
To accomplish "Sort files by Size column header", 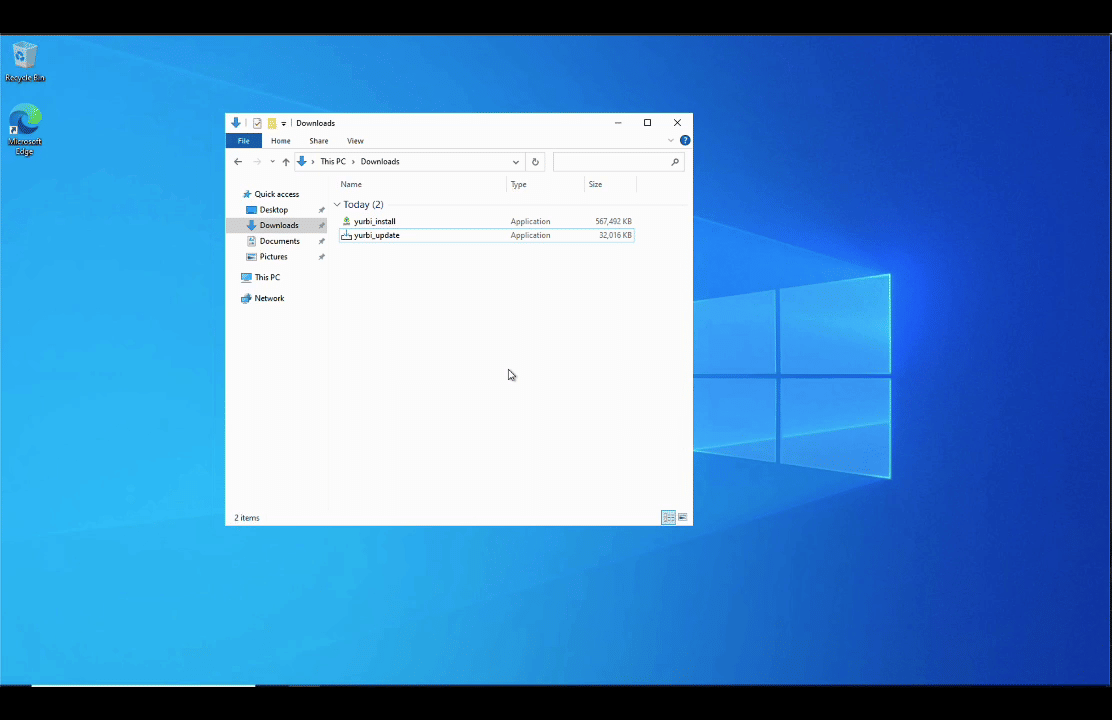I will pyautogui.click(x=596, y=185).
